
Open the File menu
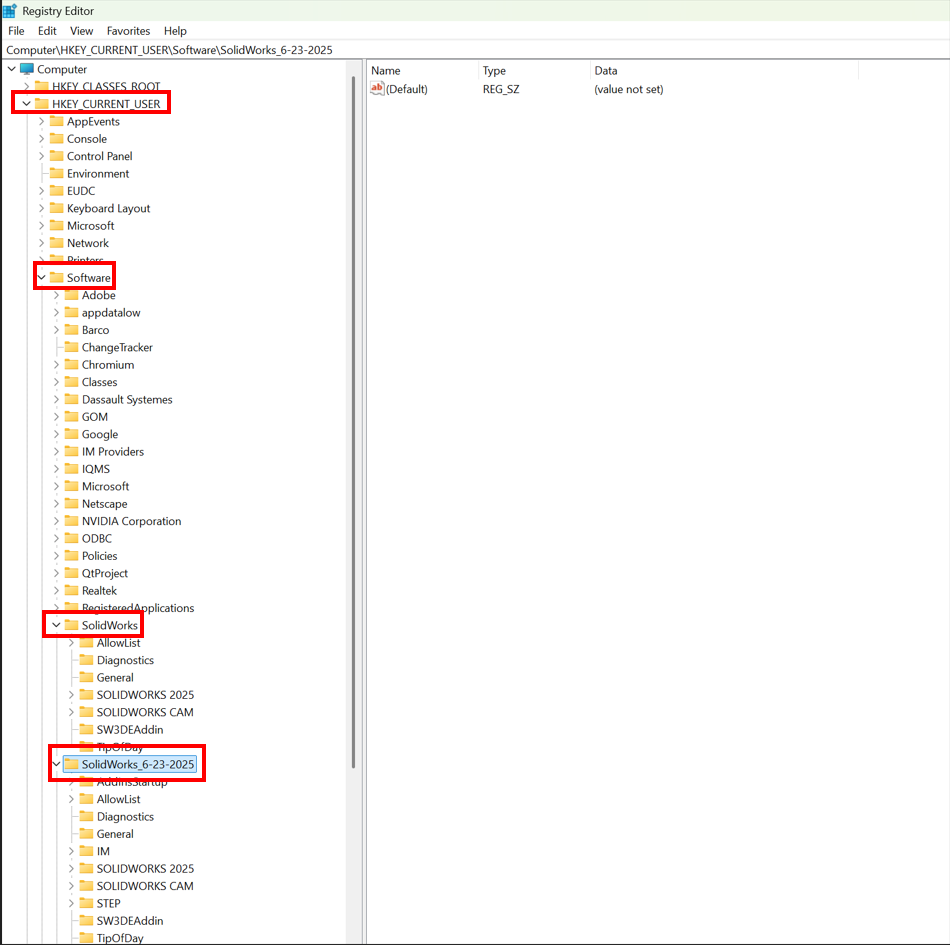pos(16,31)
